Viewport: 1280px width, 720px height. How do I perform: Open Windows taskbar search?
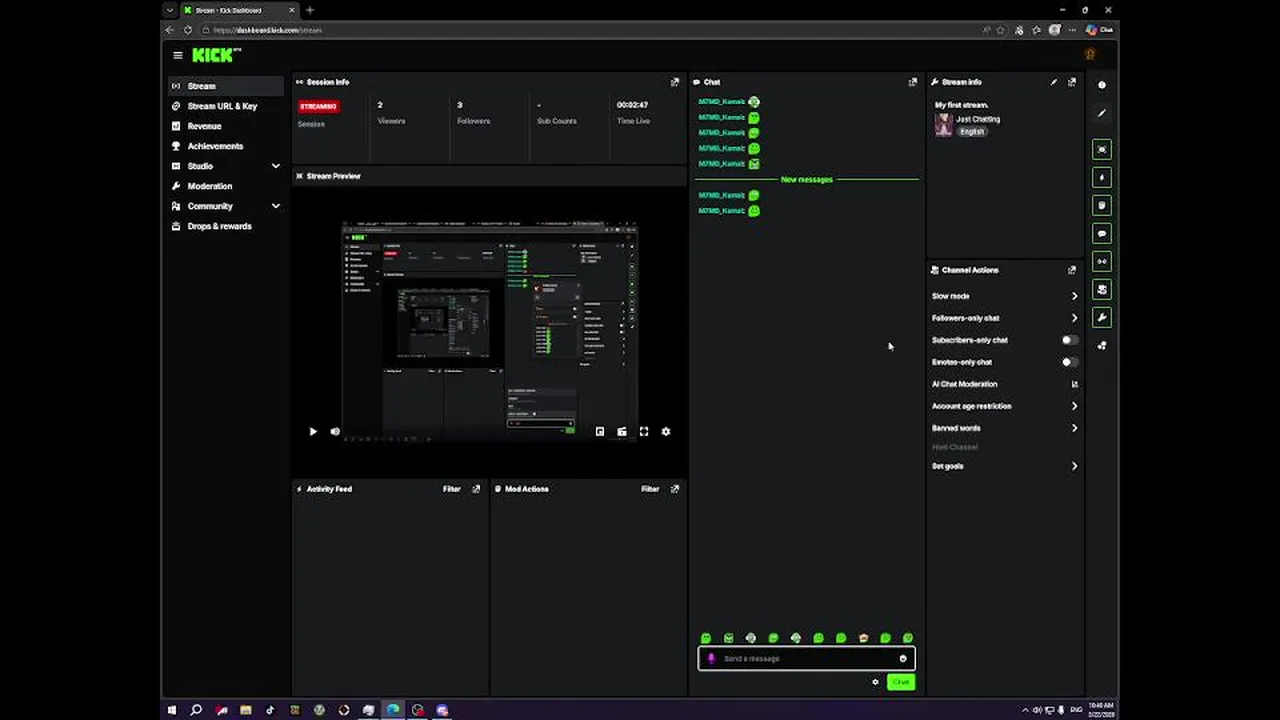point(196,710)
